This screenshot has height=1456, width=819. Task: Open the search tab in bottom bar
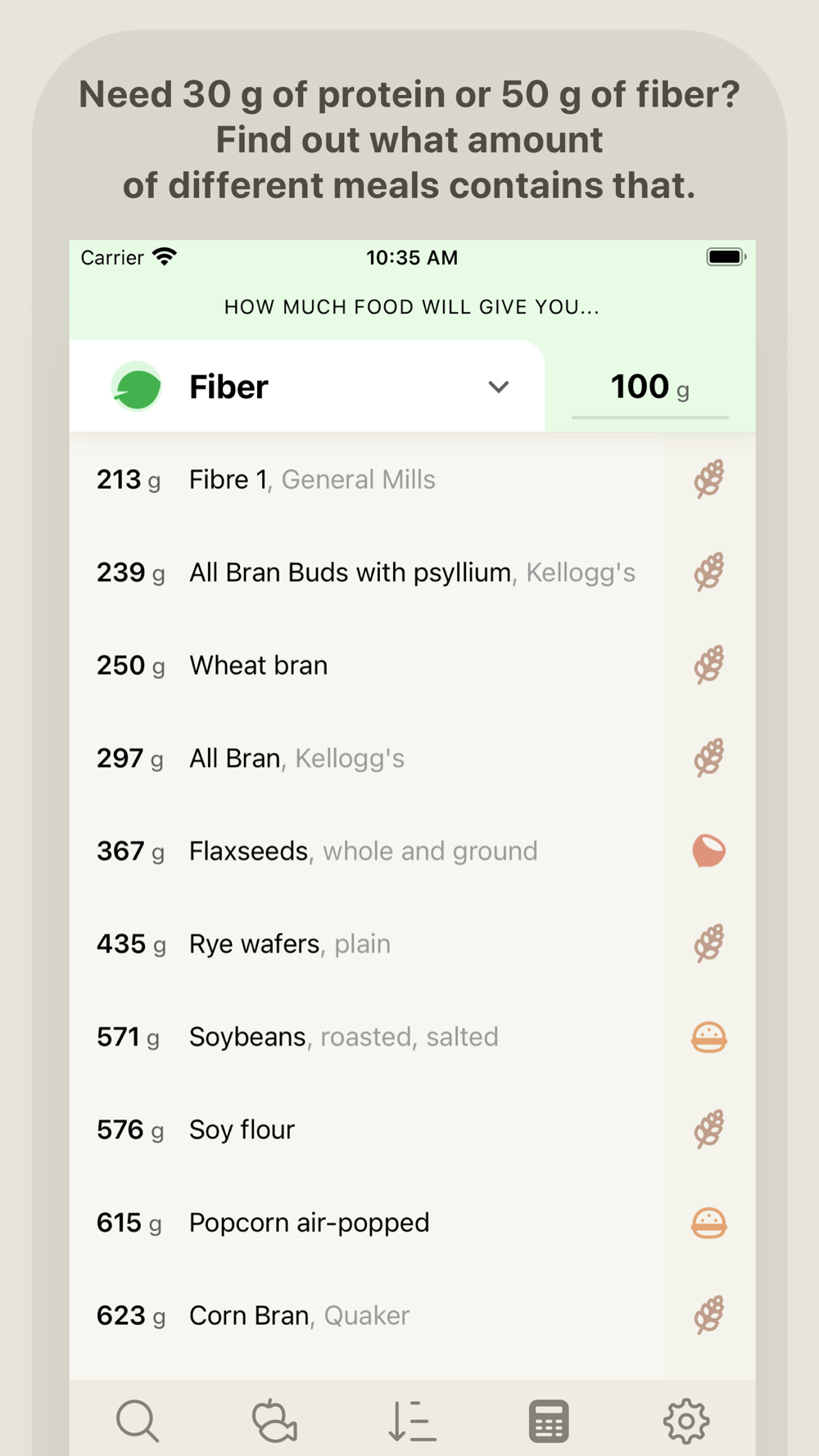(x=138, y=1421)
